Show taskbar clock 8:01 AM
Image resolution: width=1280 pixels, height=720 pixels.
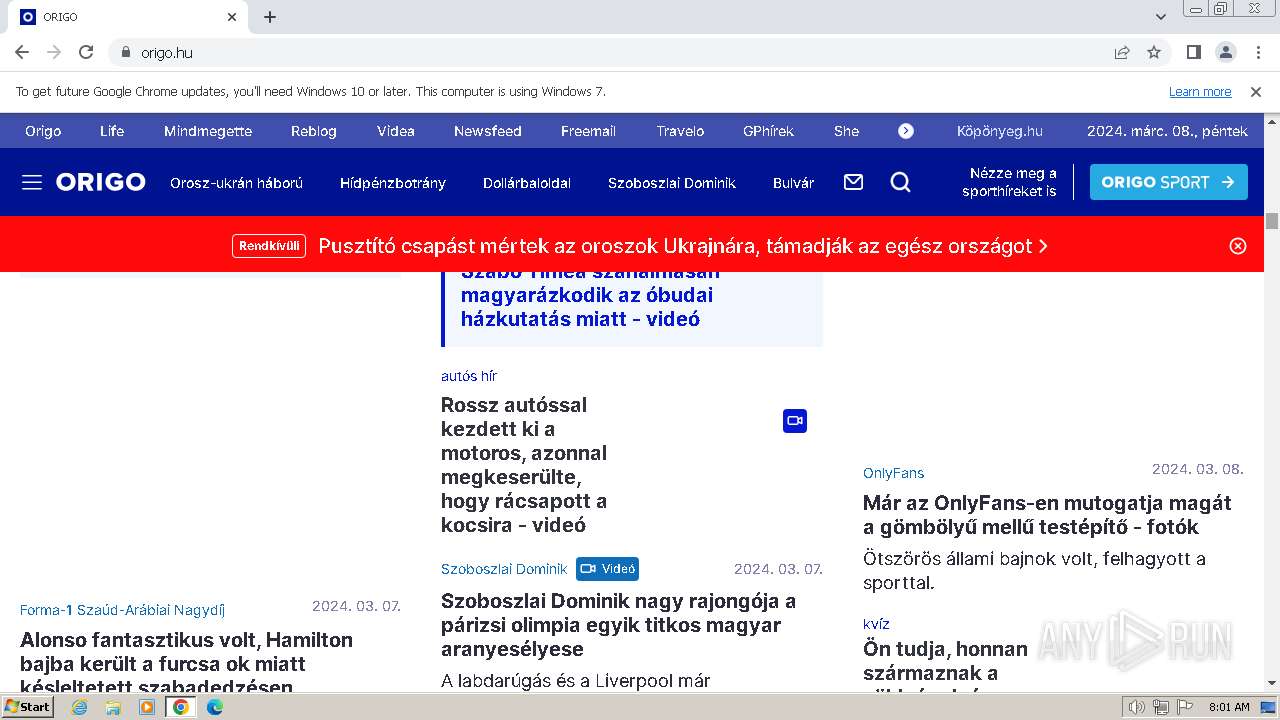tap(1229, 707)
